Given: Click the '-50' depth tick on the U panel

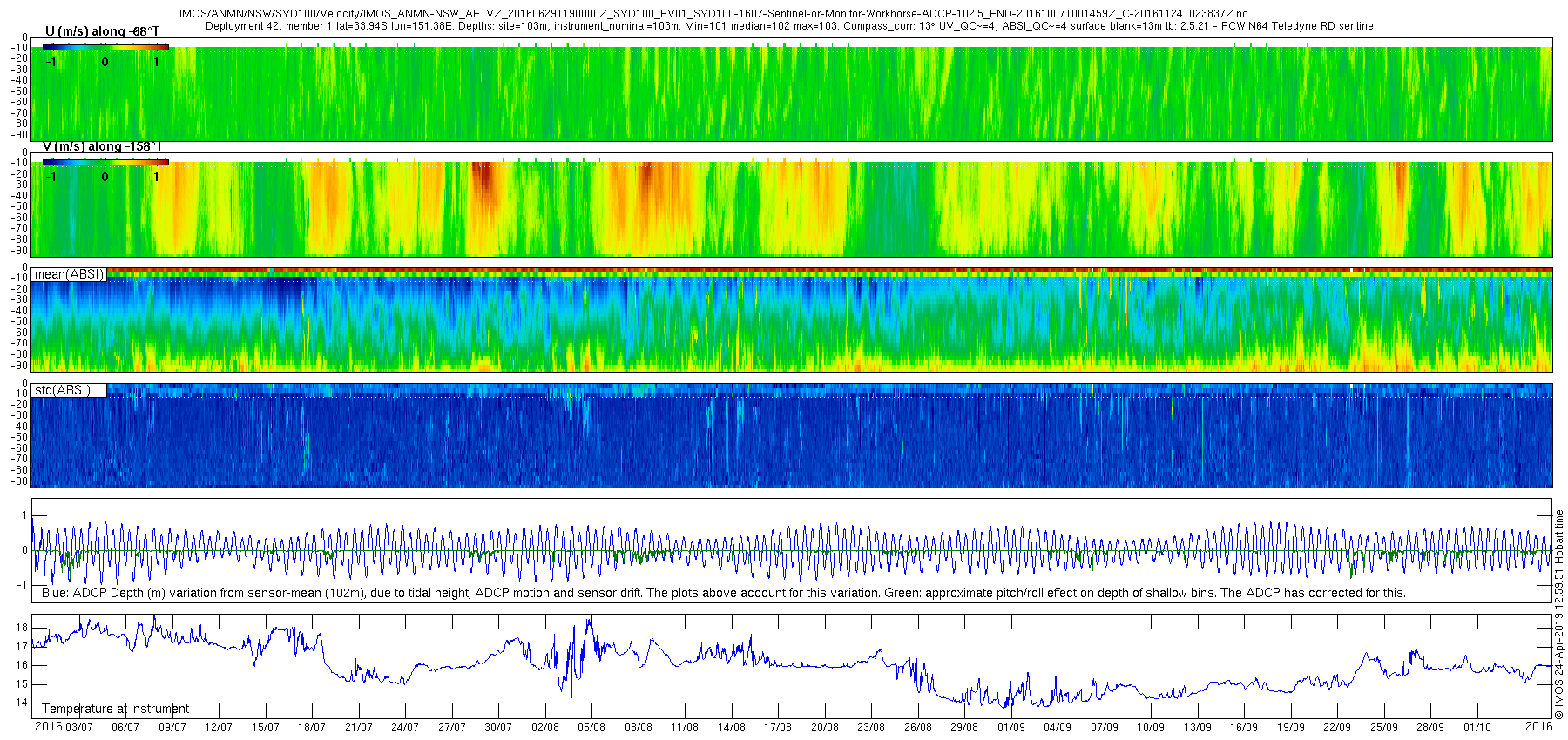Looking at the screenshot, I should [x=19, y=91].
